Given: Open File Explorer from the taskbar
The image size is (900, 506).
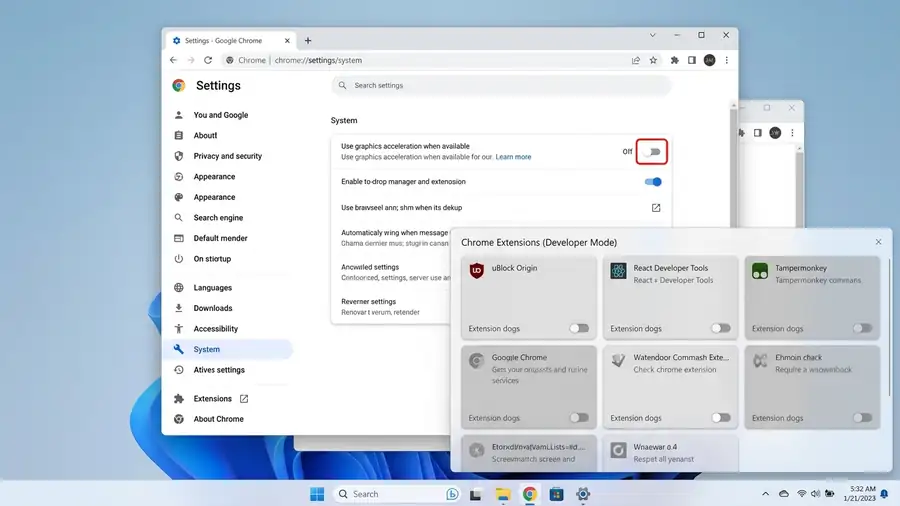Looking at the screenshot, I should pos(503,494).
